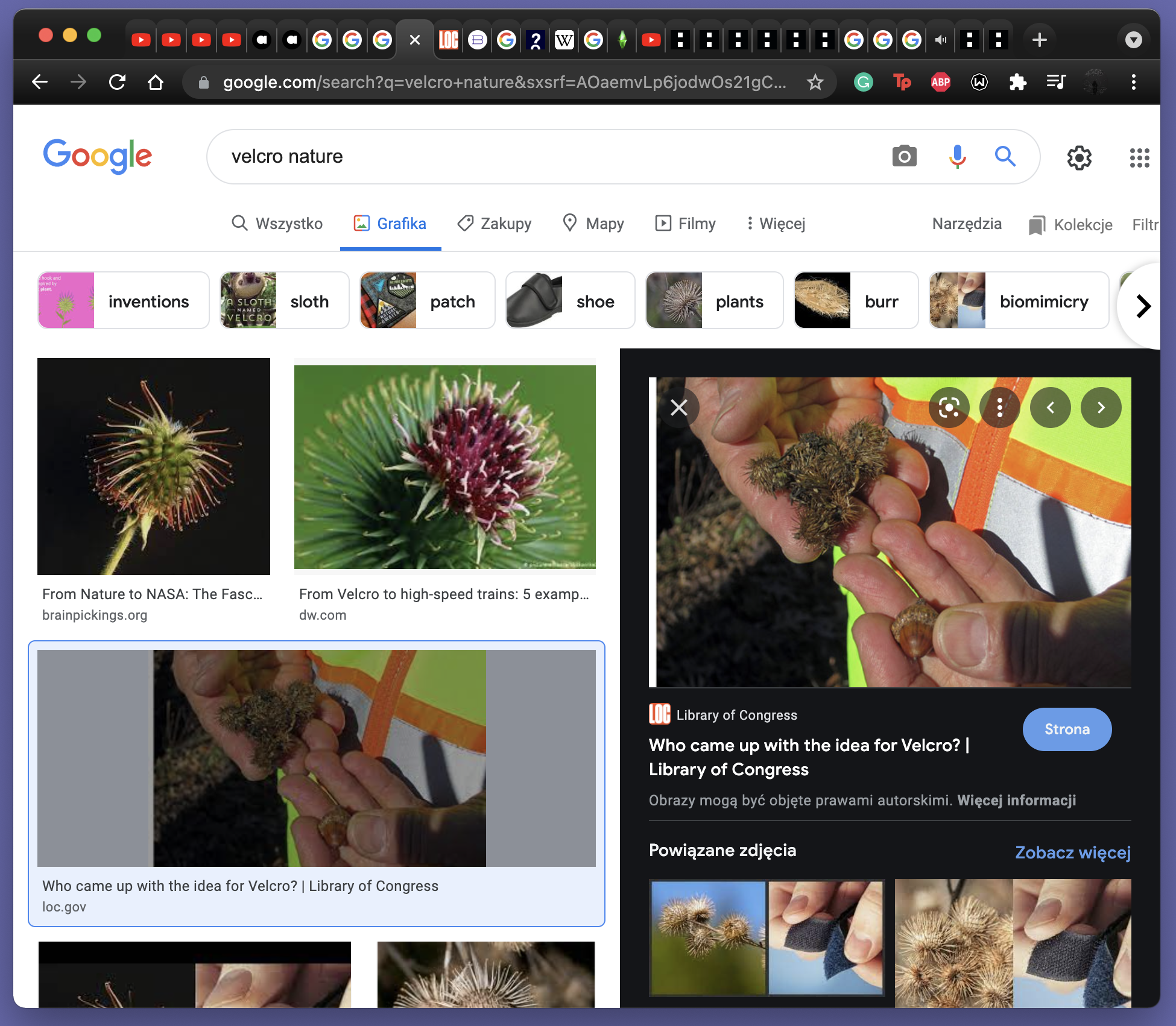Image resolution: width=1176 pixels, height=1026 pixels.
Task: Select the shoe suggestion chip
Action: pyautogui.click(x=570, y=300)
